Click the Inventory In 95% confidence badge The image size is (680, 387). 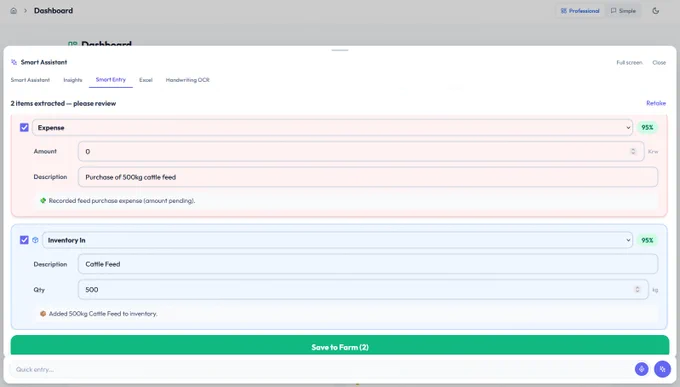coord(647,240)
